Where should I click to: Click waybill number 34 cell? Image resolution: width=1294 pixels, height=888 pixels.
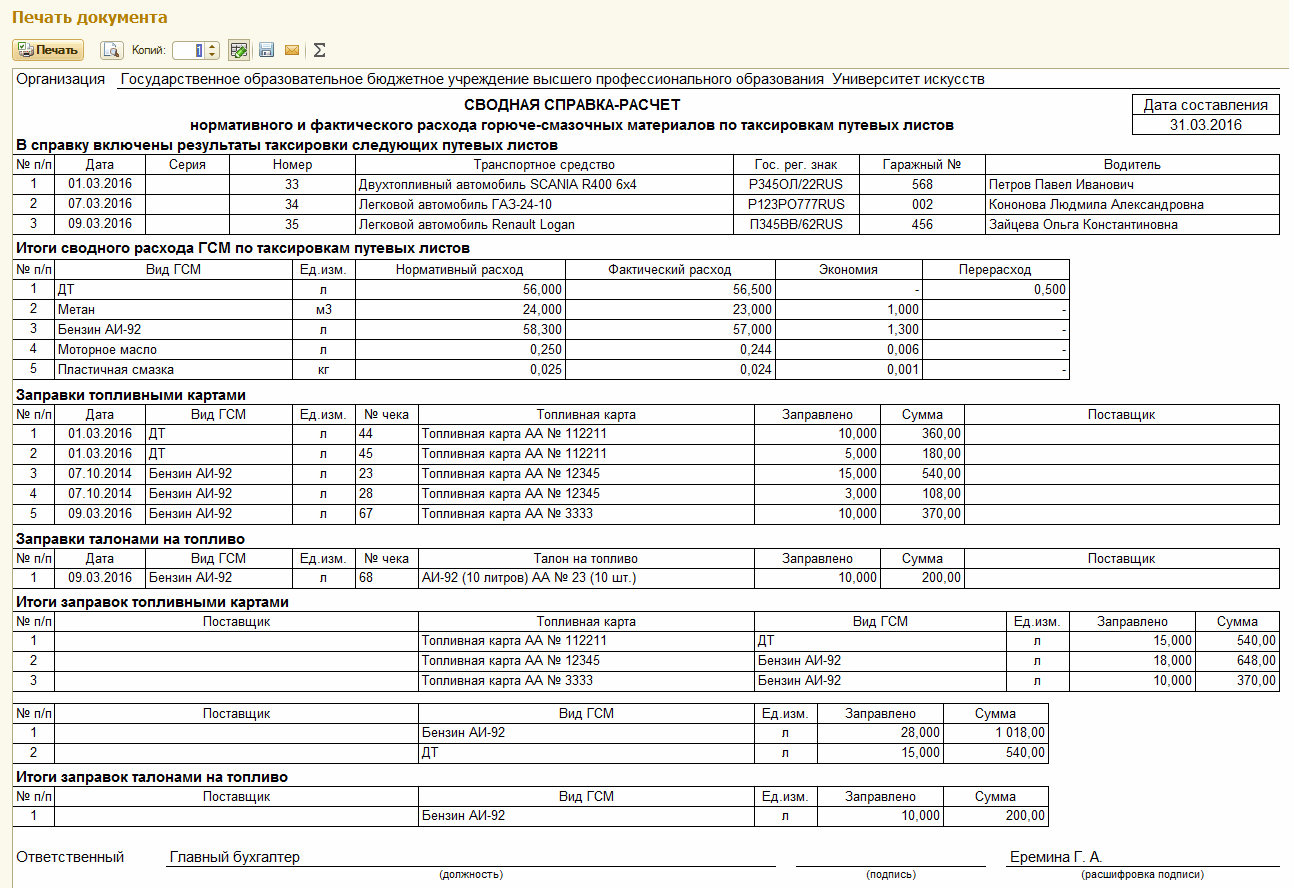click(x=292, y=205)
